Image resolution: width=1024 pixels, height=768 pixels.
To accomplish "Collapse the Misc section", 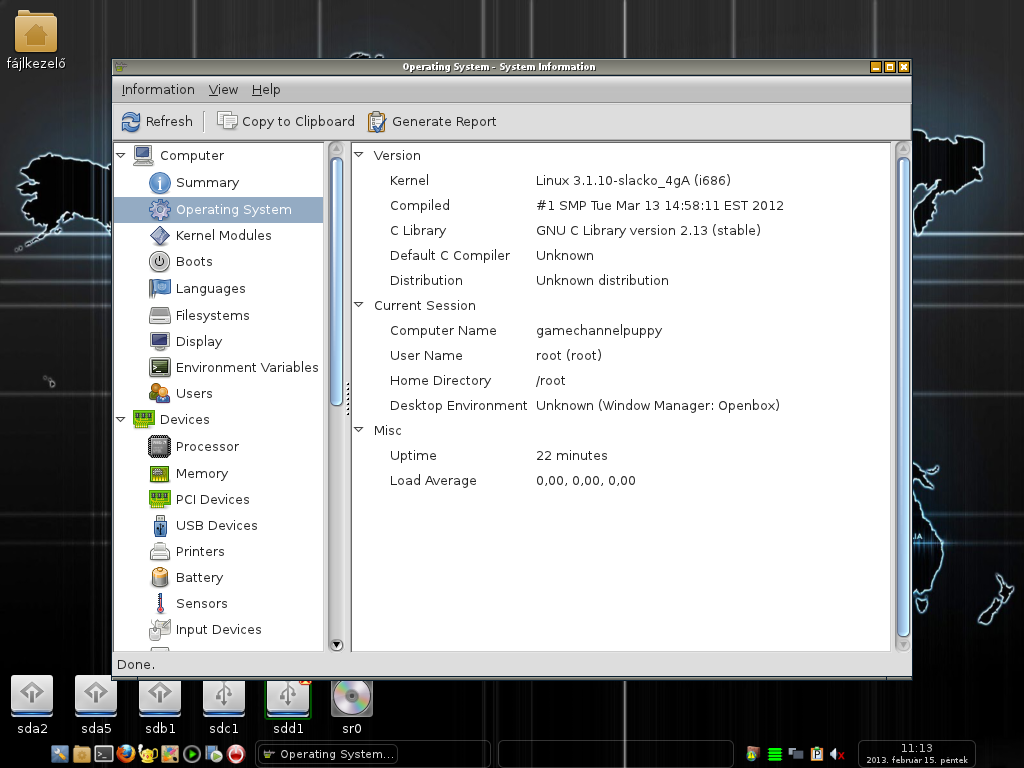I will tap(359, 430).
